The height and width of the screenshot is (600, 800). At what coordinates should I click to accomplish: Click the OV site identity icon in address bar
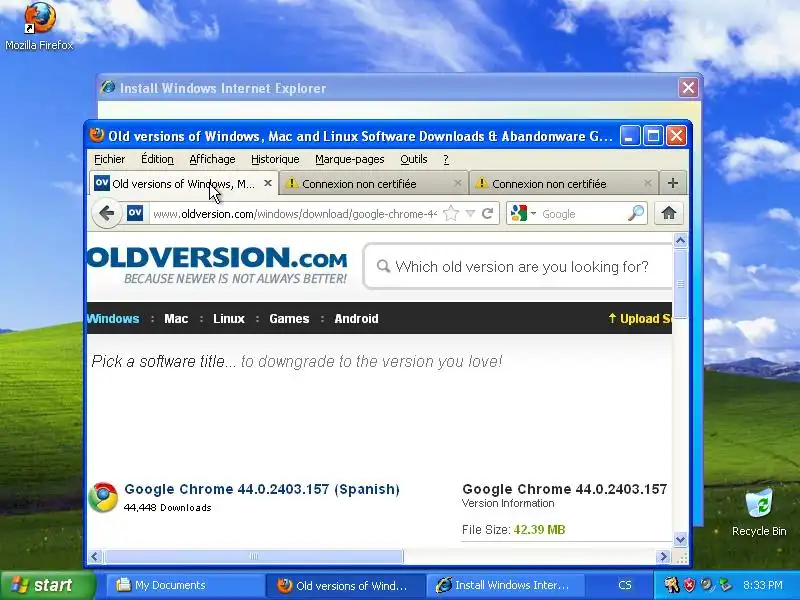point(135,213)
